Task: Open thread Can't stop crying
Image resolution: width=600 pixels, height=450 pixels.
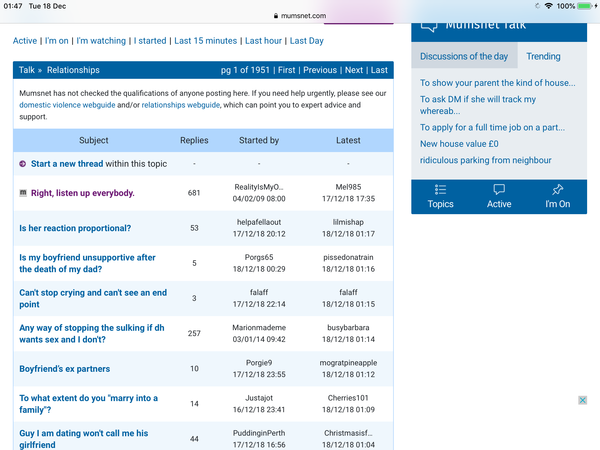Action: coord(93,298)
